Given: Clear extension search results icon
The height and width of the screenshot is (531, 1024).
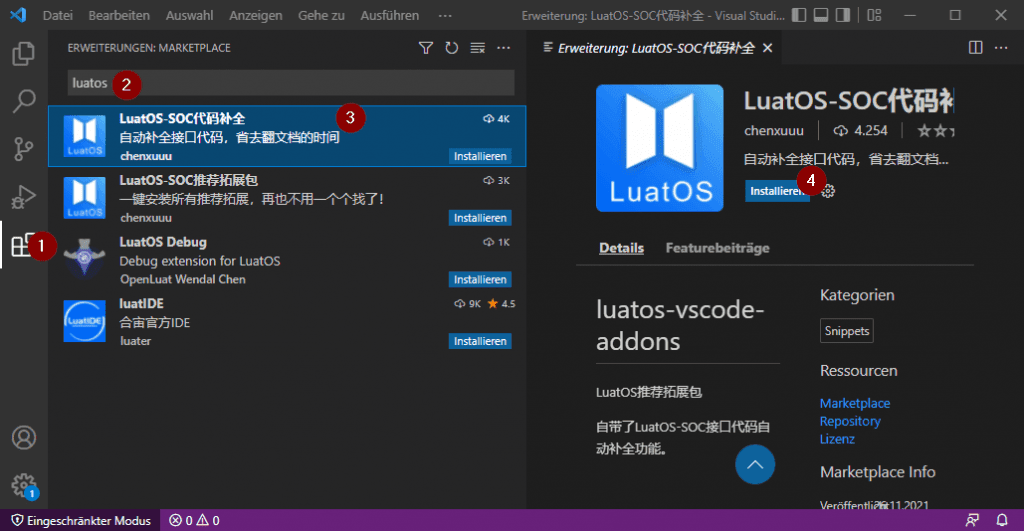Looking at the screenshot, I should pos(477,48).
